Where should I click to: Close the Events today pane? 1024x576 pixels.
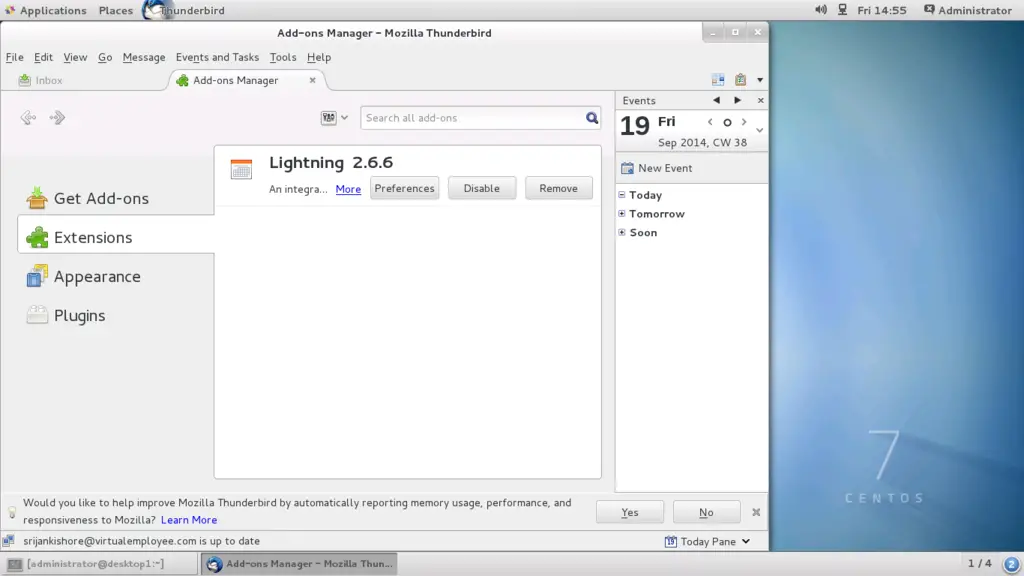[760, 101]
